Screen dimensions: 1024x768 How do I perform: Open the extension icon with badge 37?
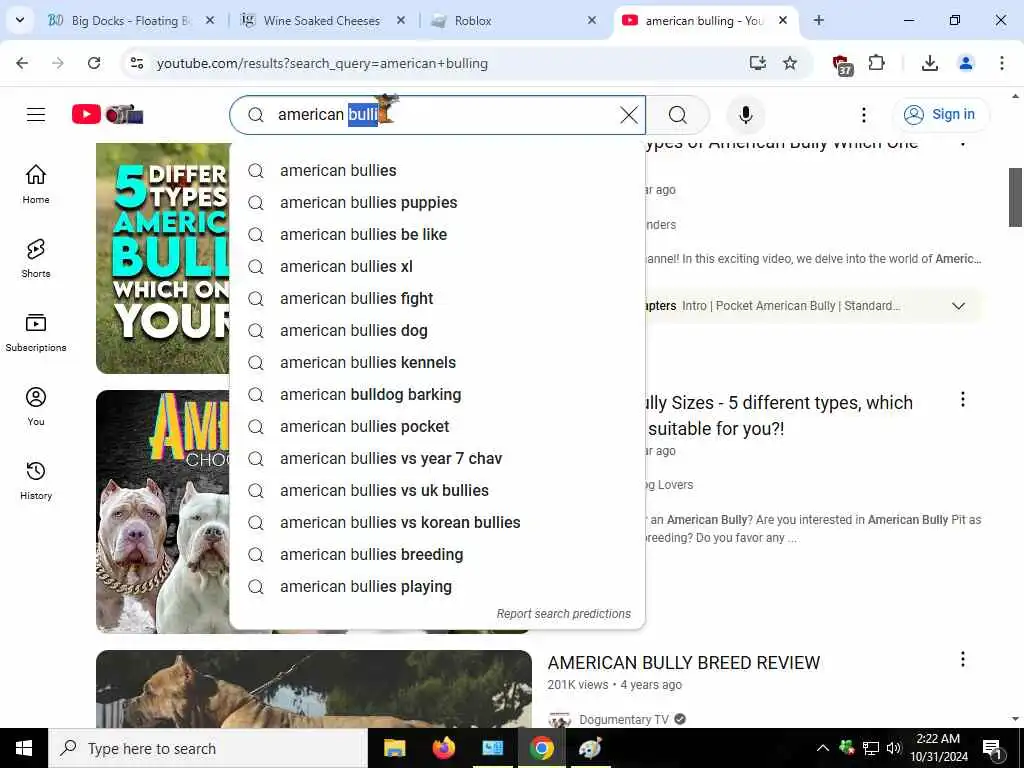point(842,65)
